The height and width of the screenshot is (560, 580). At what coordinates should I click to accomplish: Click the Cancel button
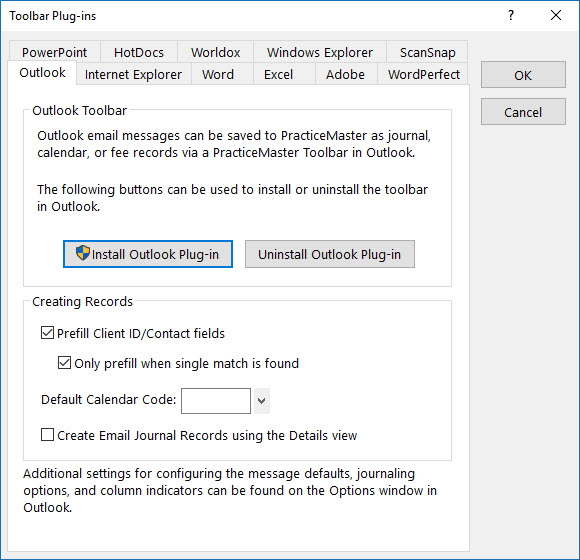click(x=523, y=112)
